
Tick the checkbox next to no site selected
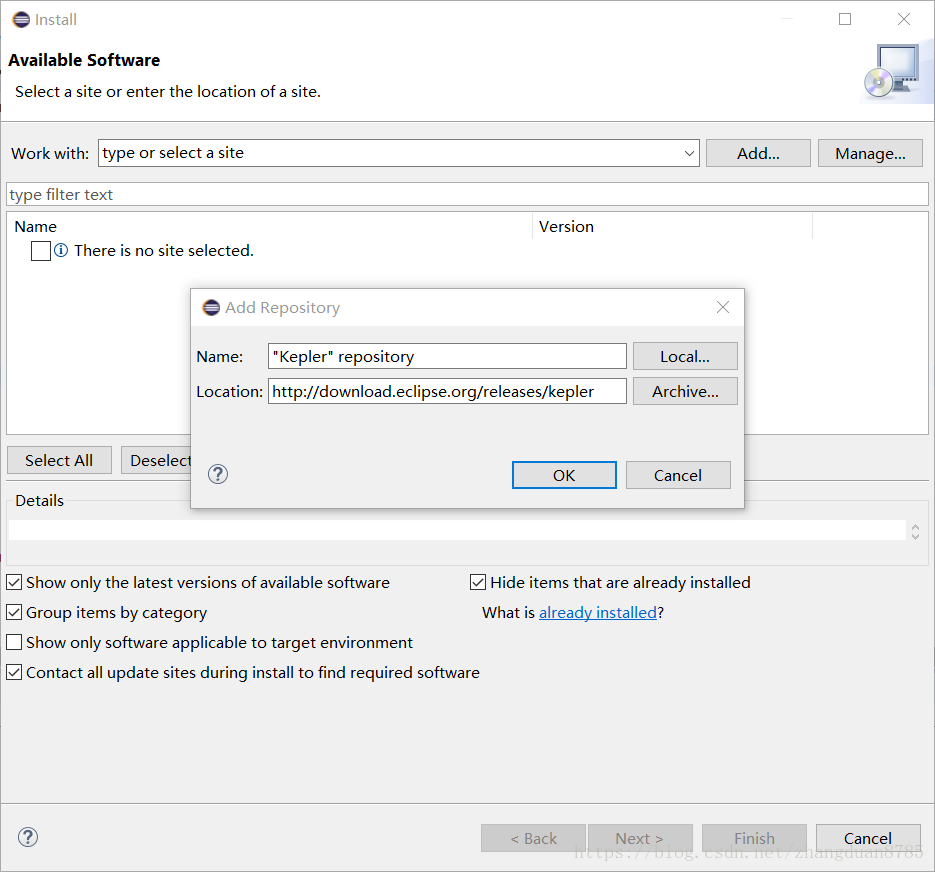click(41, 251)
